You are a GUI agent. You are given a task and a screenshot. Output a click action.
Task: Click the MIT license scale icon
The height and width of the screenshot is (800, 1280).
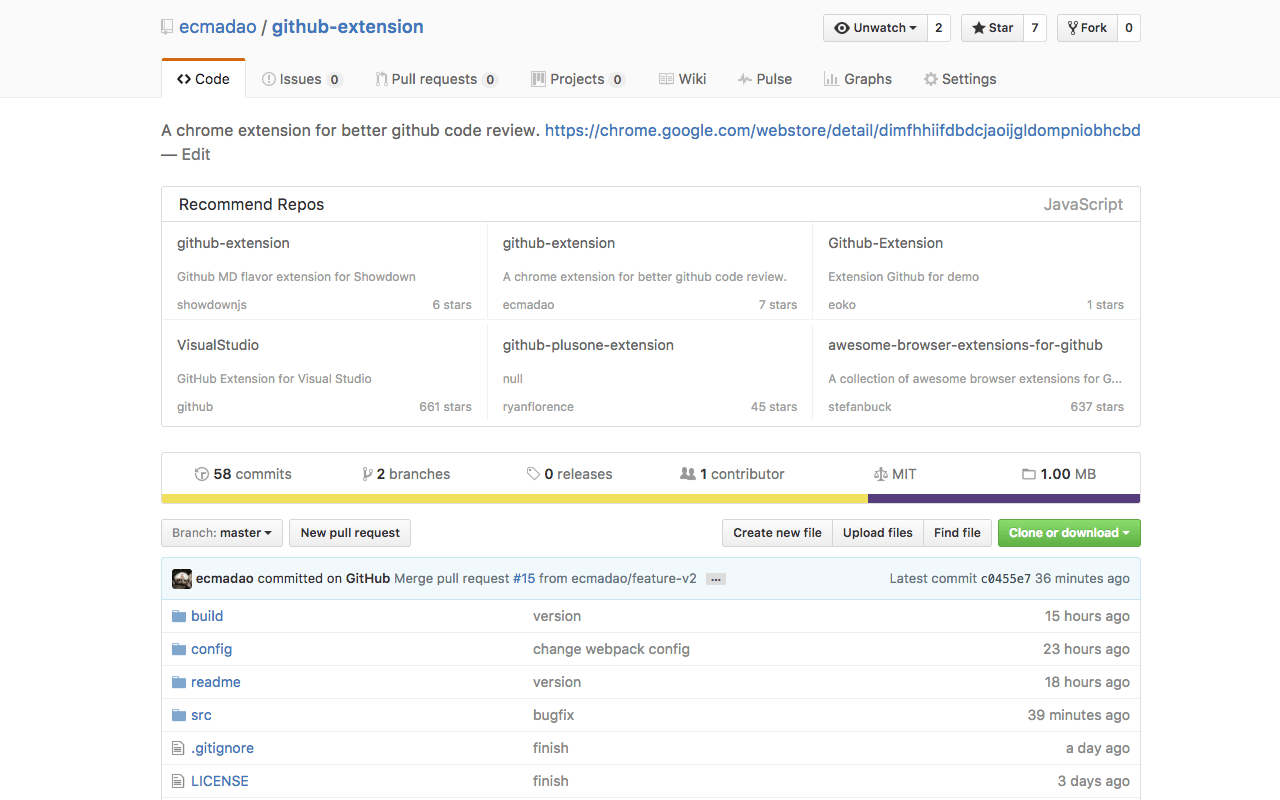pos(881,474)
